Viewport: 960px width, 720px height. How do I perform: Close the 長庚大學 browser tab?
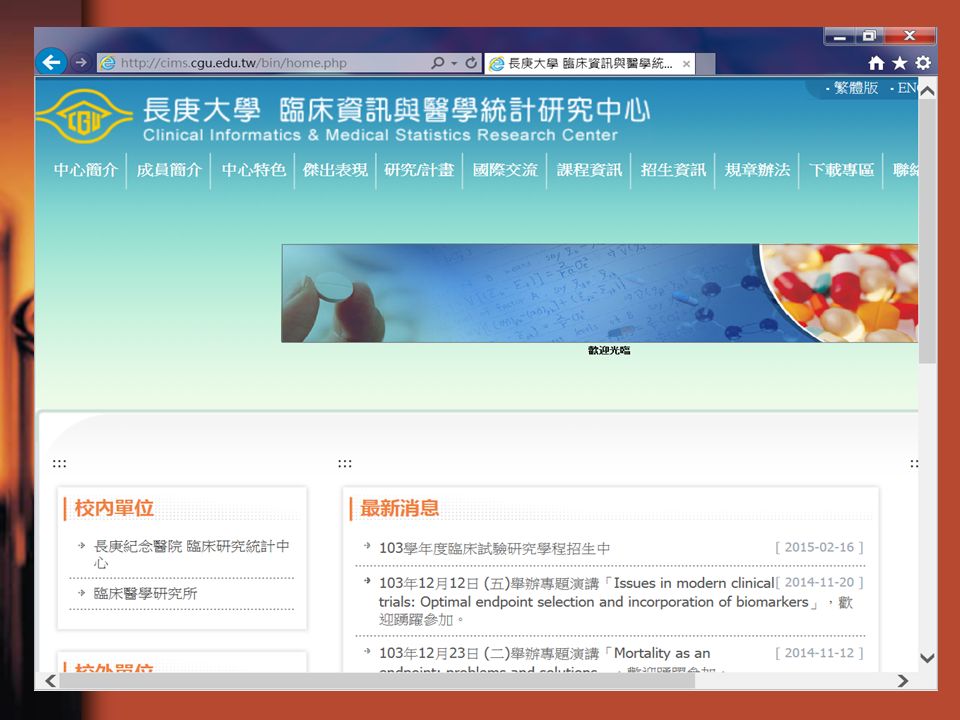[x=686, y=64]
